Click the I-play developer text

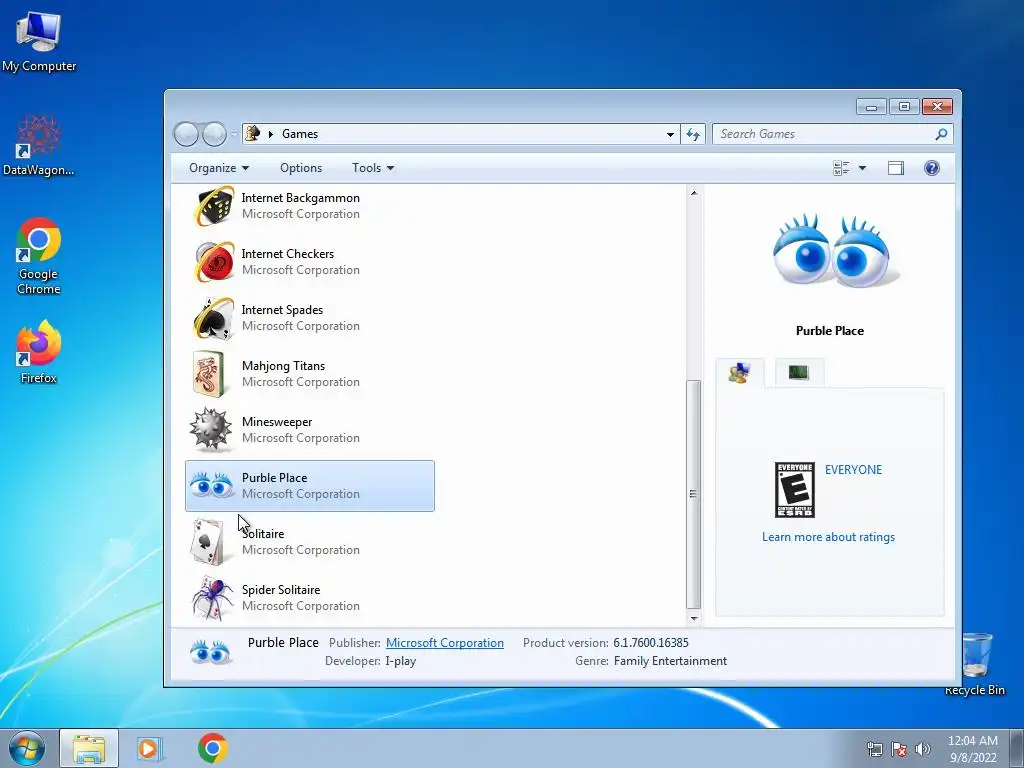click(400, 661)
